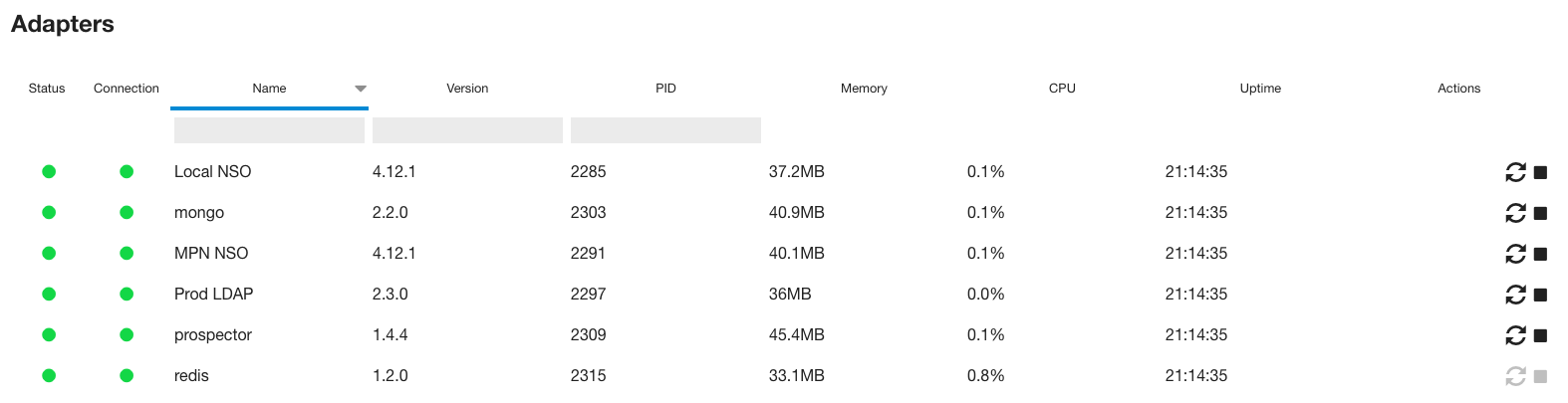This screenshot has width=1568, height=403.
Task: Restart the prospector adapter
Action: (1515, 335)
